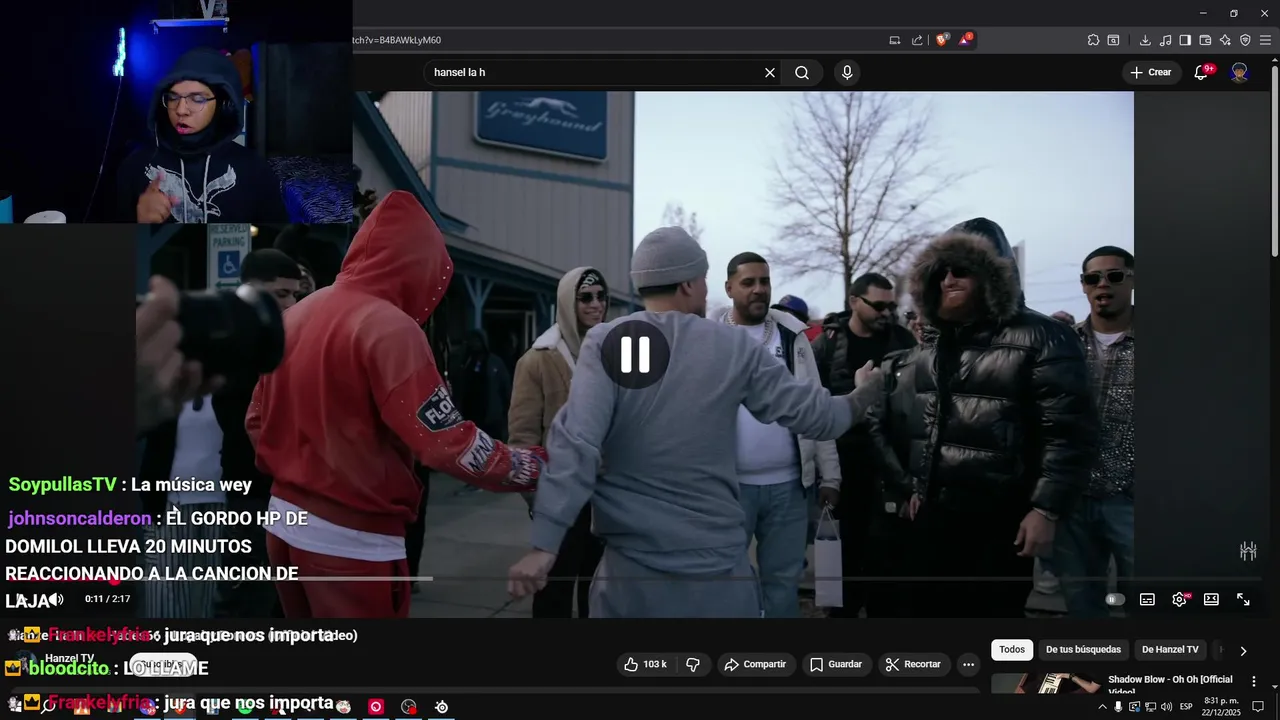The image size is (1280, 720).
Task: Clear the YouTube search box with the X
Action: click(770, 72)
